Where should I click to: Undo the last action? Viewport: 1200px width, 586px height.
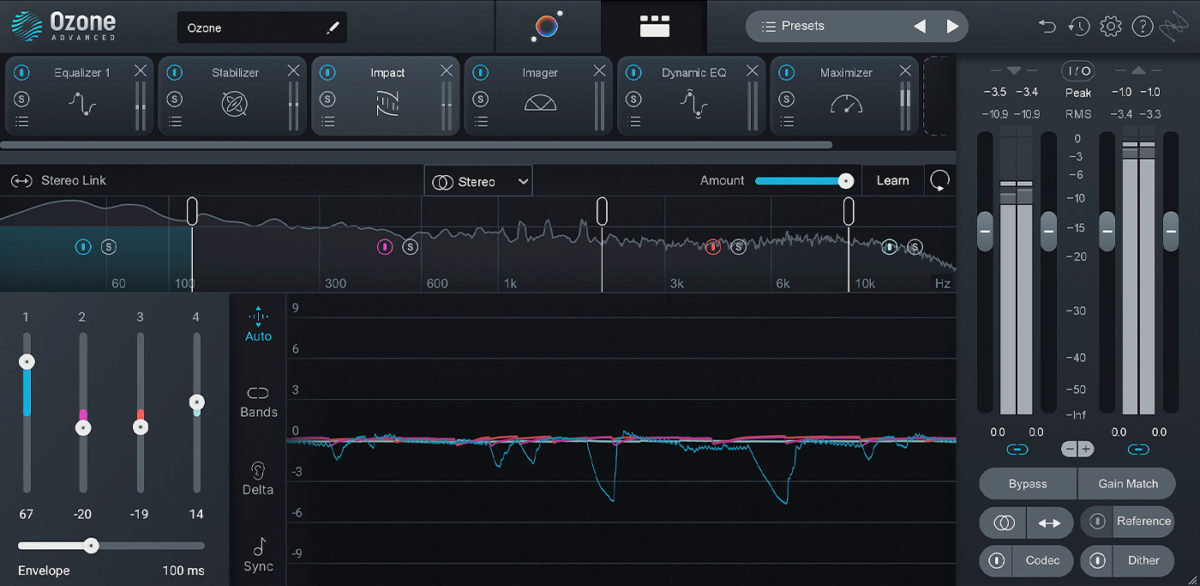click(x=1047, y=27)
